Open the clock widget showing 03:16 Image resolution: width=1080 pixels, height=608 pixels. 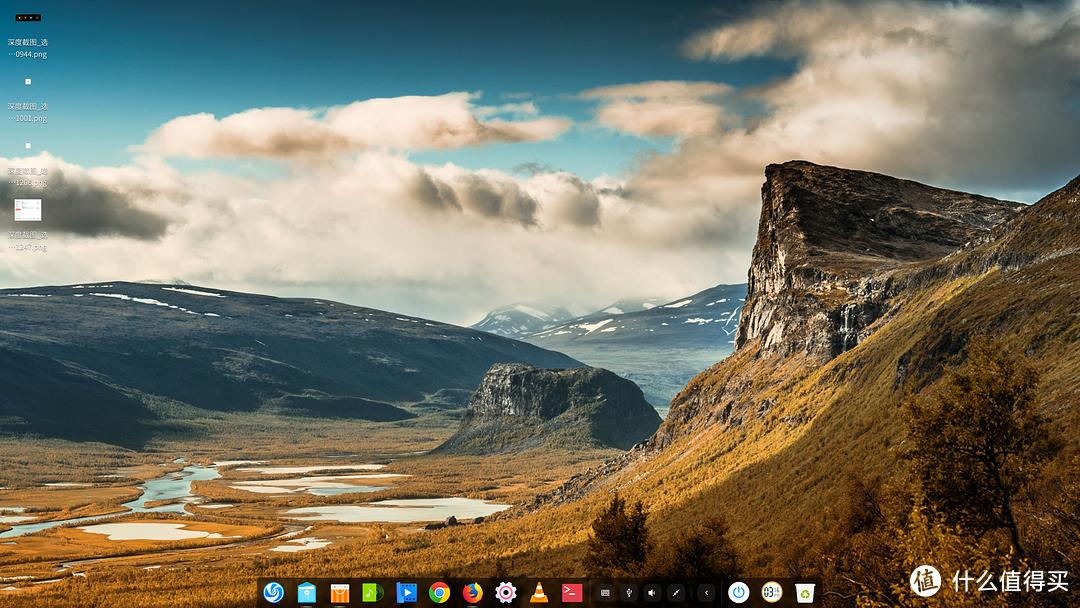[x=772, y=590]
